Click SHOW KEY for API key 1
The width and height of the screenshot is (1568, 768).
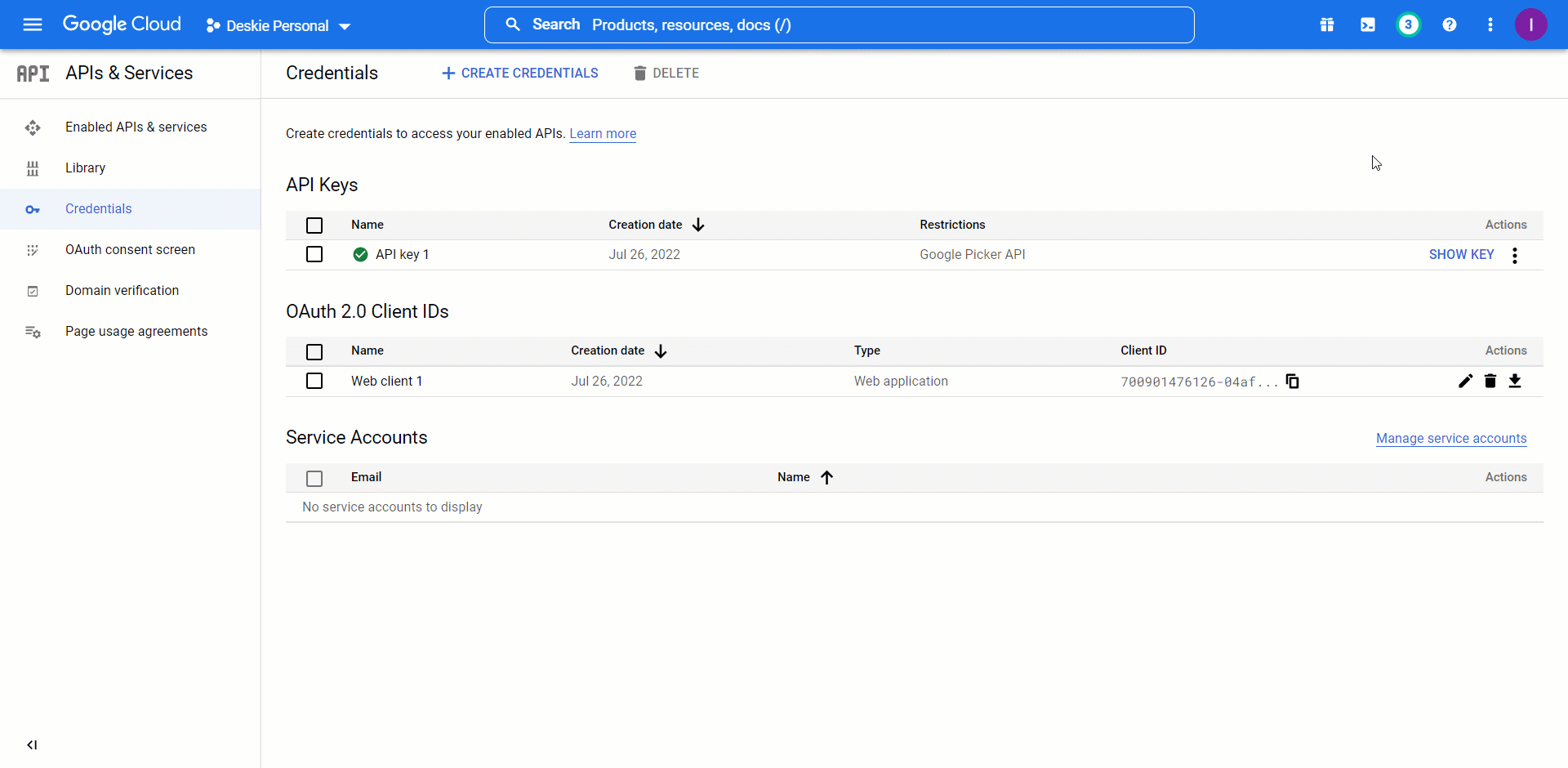(x=1462, y=254)
